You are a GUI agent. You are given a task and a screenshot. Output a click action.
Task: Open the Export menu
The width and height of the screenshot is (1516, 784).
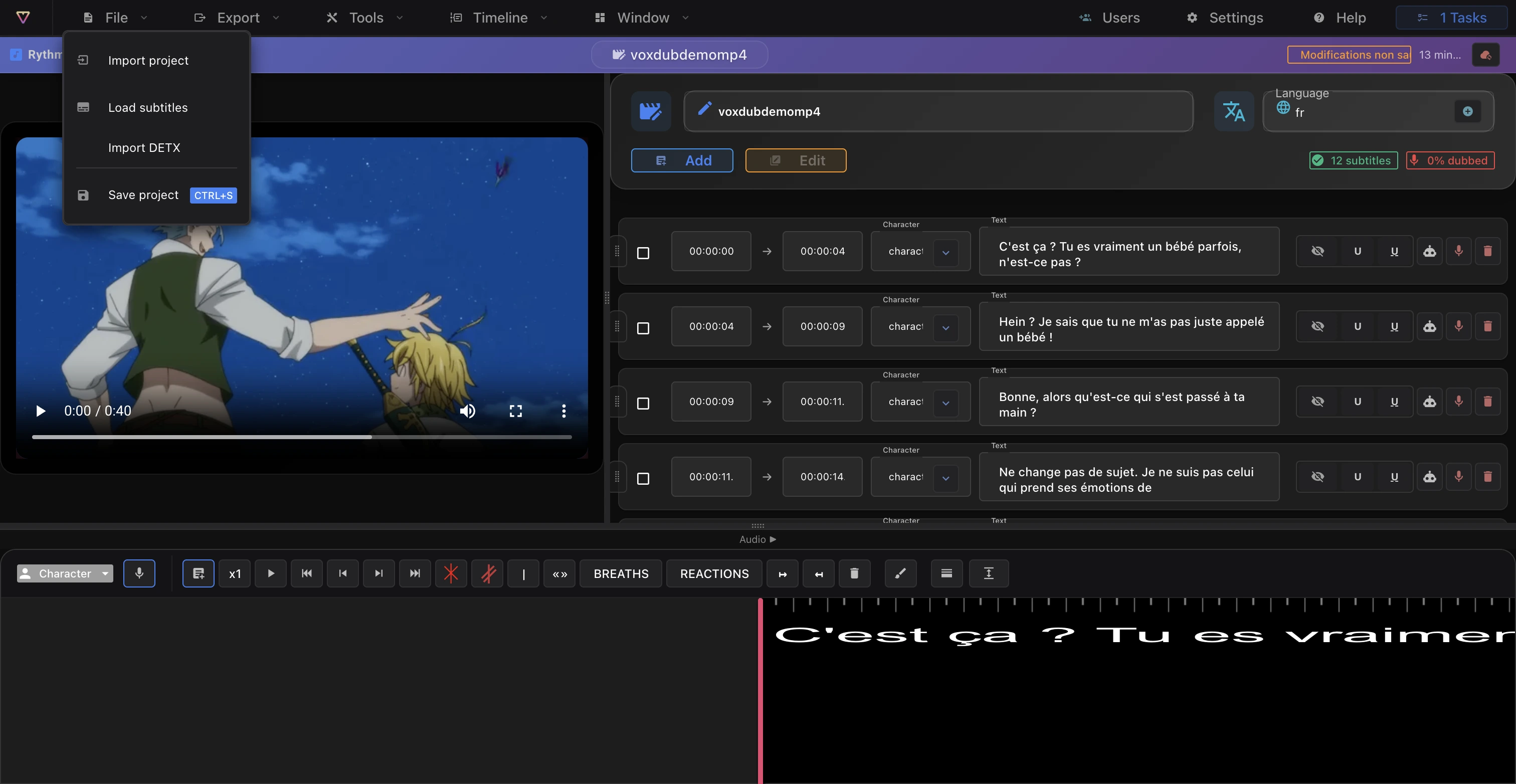point(237,18)
